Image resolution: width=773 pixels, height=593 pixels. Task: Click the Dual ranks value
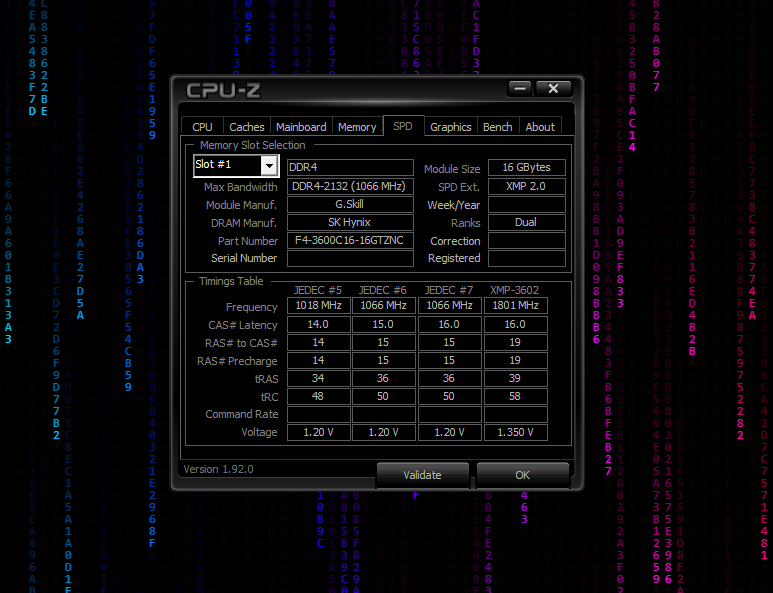pyautogui.click(x=527, y=222)
